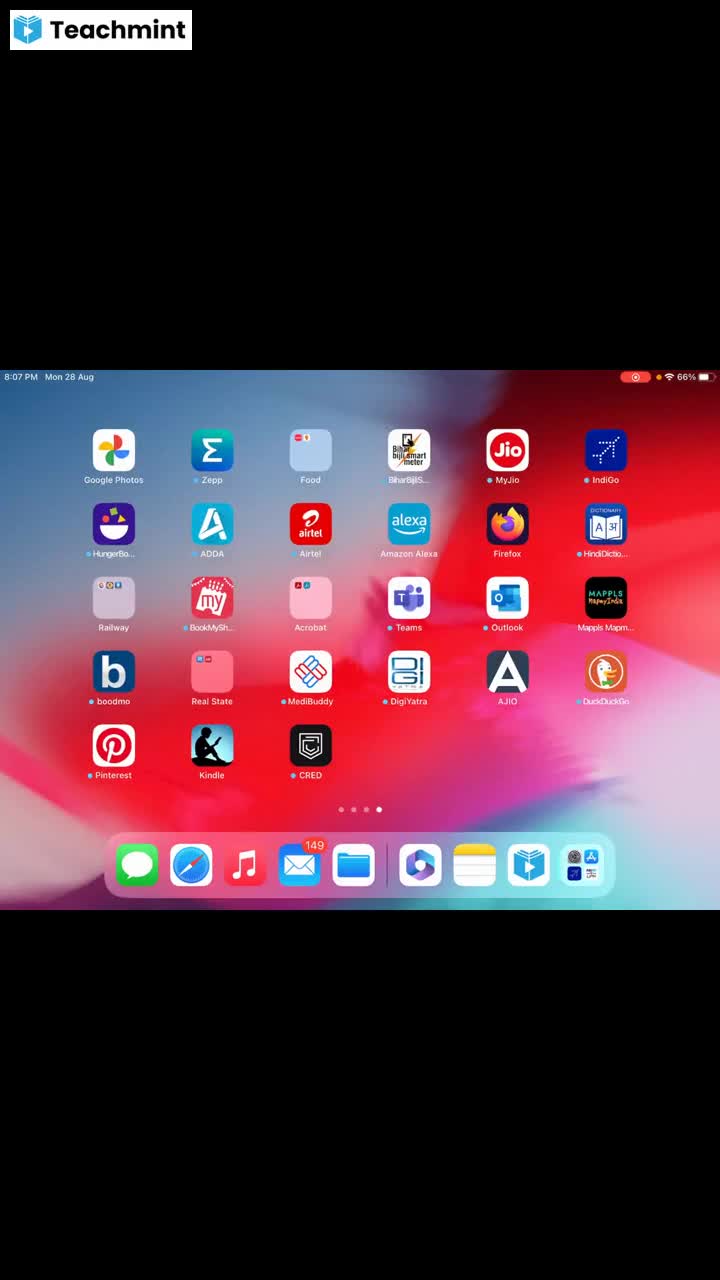Open the IndiGo airline app
Image resolution: width=720 pixels, height=1280 pixels.
coord(606,450)
